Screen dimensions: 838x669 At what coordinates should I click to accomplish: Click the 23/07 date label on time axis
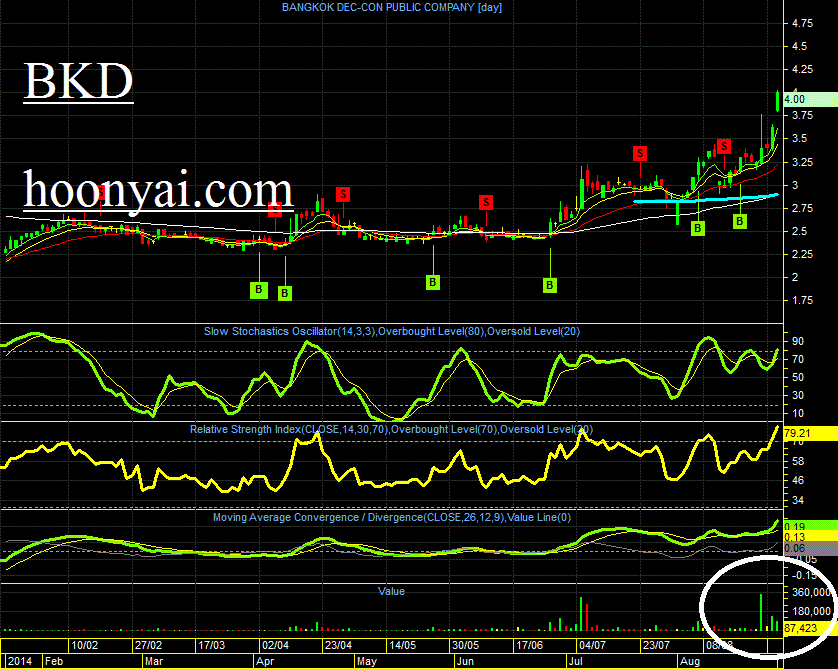pos(656,645)
